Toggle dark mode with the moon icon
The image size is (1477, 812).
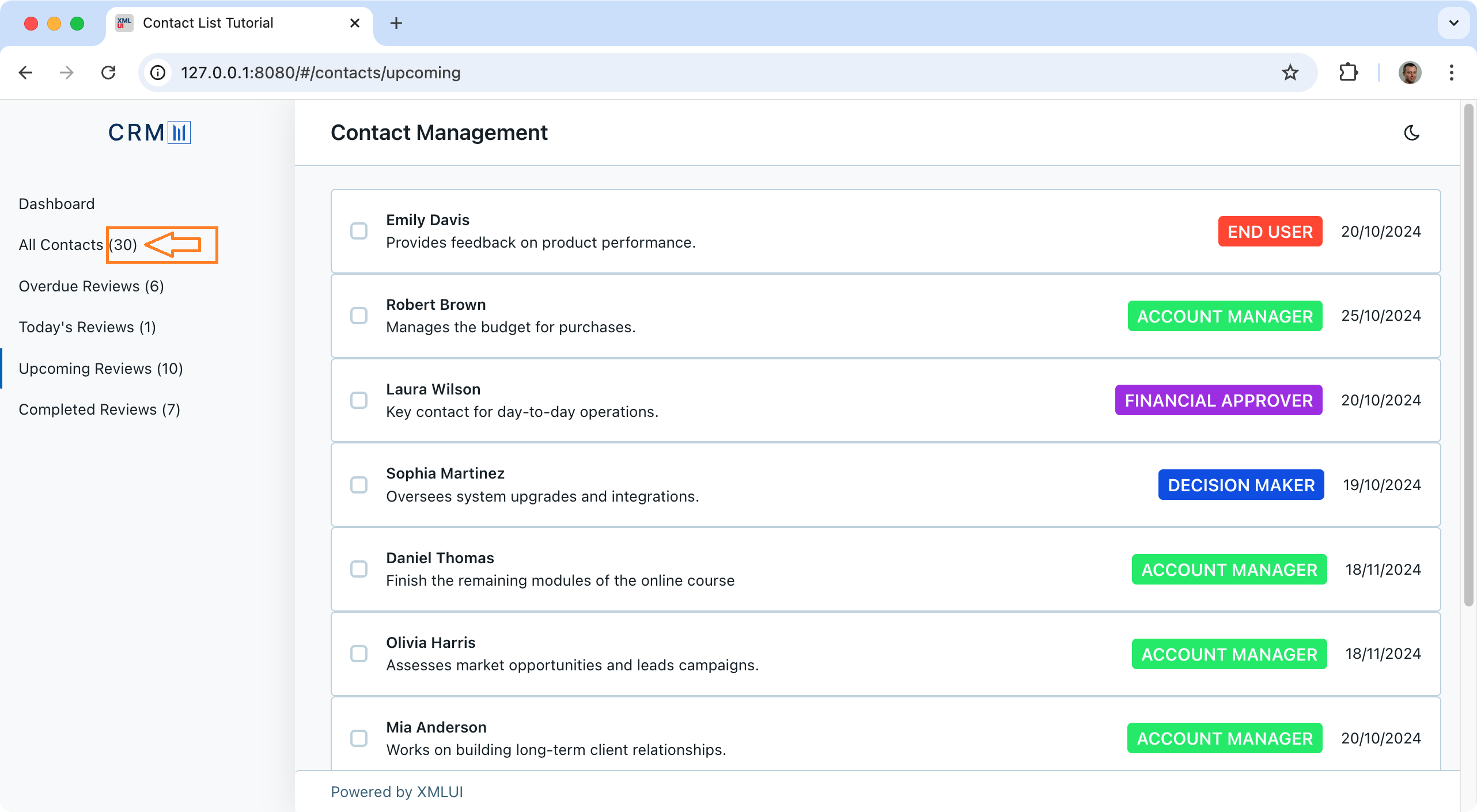click(x=1412, y=133)
